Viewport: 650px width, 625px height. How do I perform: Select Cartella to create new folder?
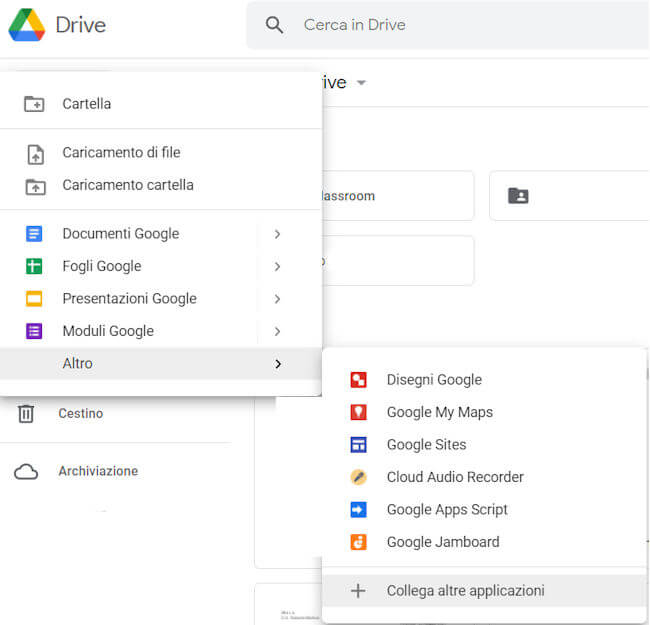(x=87, y=104)
